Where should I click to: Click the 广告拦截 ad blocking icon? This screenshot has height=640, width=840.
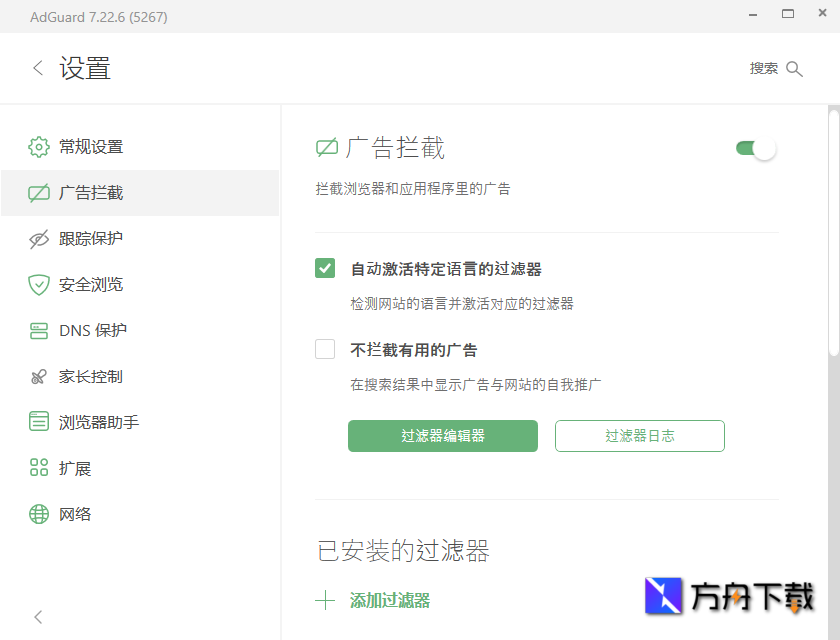pyautogui.click(x=38, y=192)
